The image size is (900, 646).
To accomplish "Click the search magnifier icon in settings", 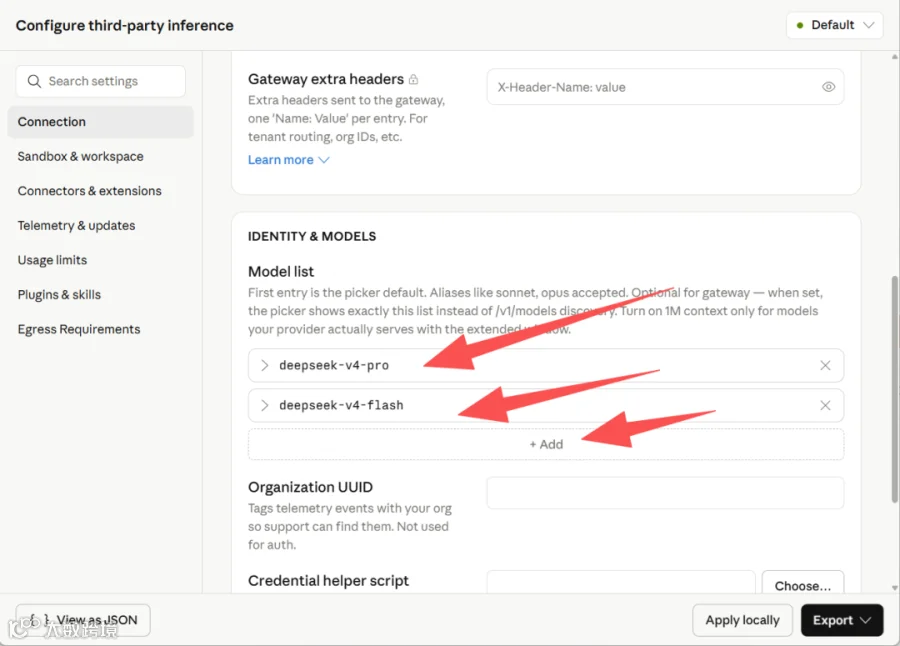I will pos(34,81).
